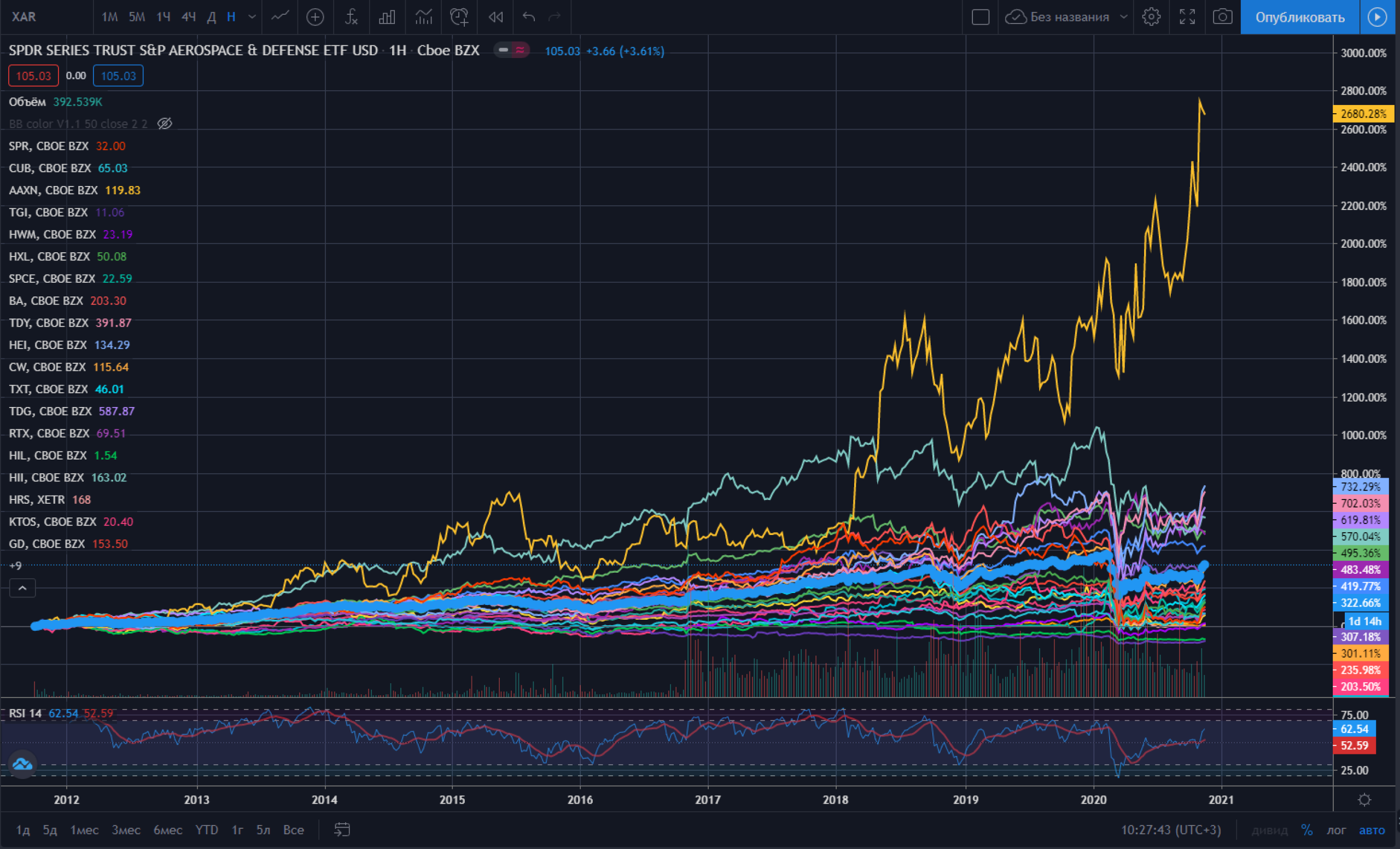Open the indicators fx menu
Viewport: 1400px width, 849px height.
(x=351, y=17)
